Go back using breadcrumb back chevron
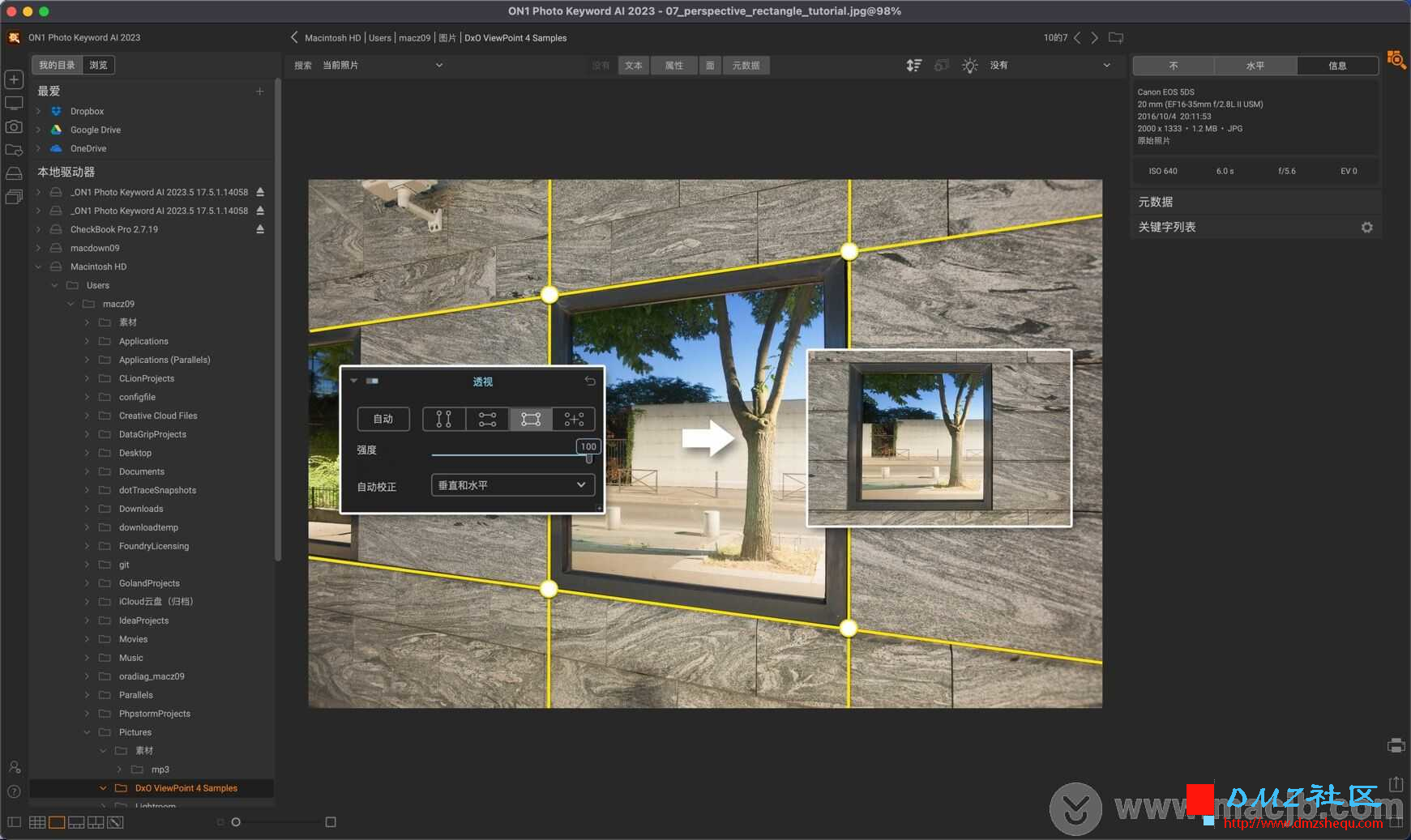1411x840 pixels. 294,37
